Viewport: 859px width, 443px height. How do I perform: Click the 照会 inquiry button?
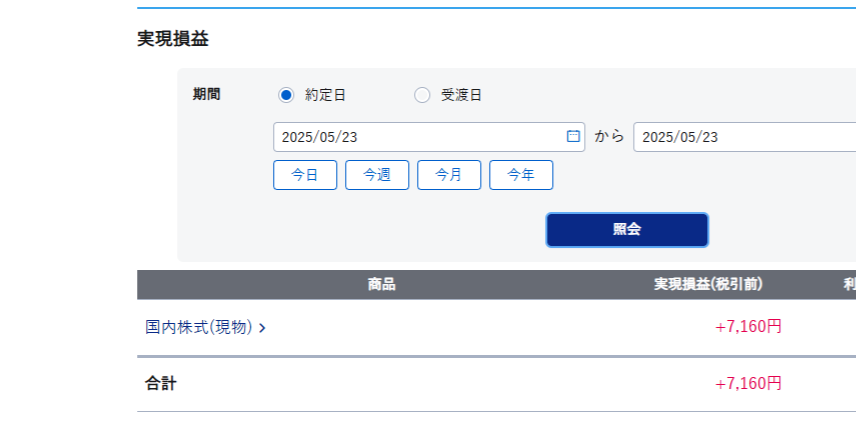(x=627, y=230)
